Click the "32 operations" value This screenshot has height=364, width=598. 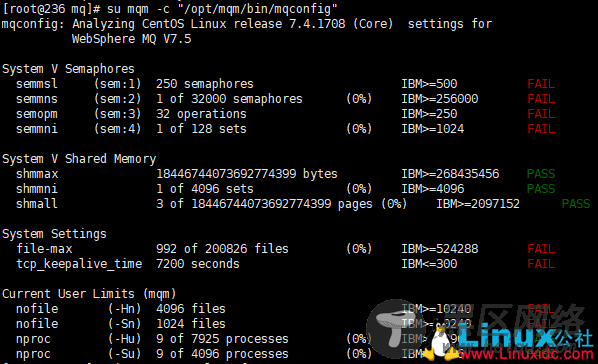coord(201,114)
